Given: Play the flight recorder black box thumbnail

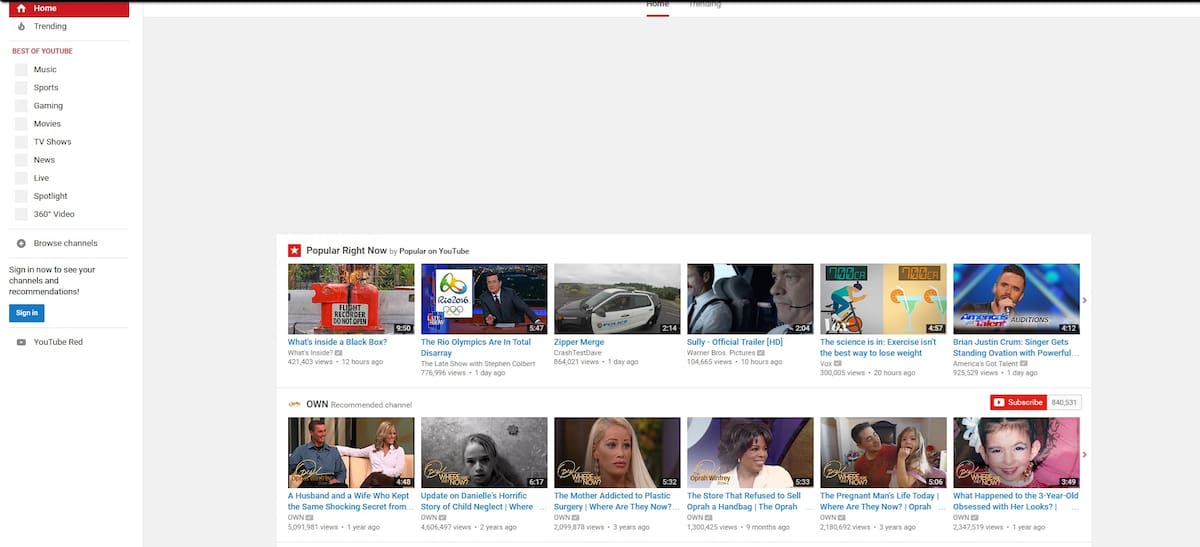Looking at the screenshot, I should point(351,299).
